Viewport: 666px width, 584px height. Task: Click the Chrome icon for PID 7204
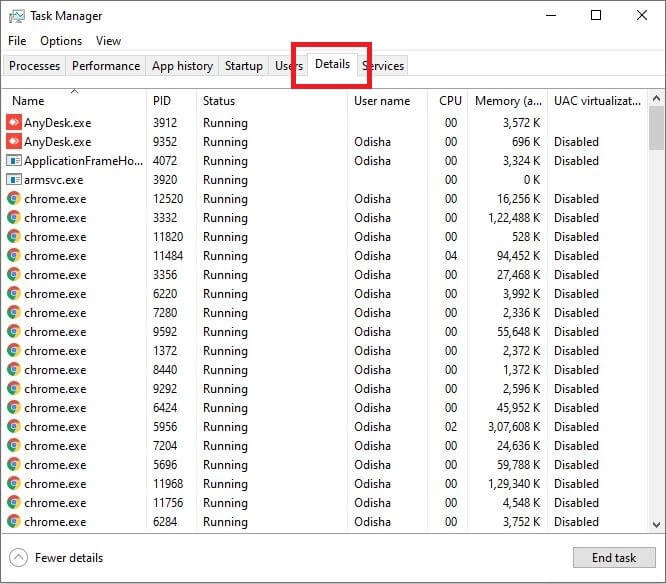[x=14, y=446]
